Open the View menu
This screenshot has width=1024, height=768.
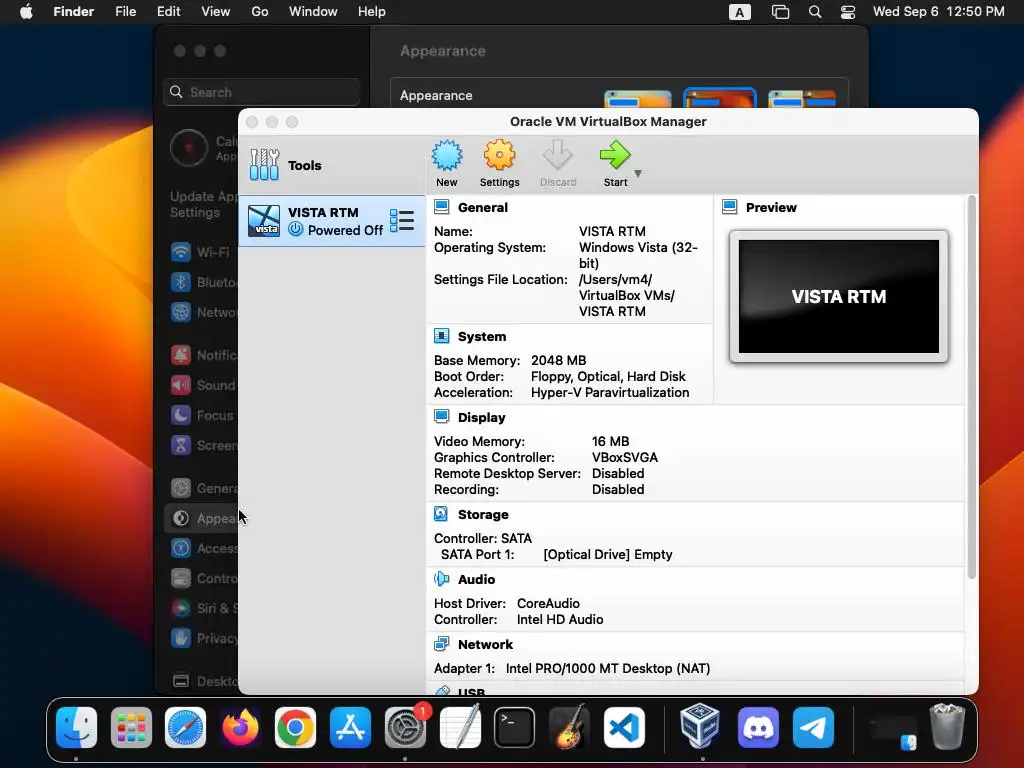216,12
